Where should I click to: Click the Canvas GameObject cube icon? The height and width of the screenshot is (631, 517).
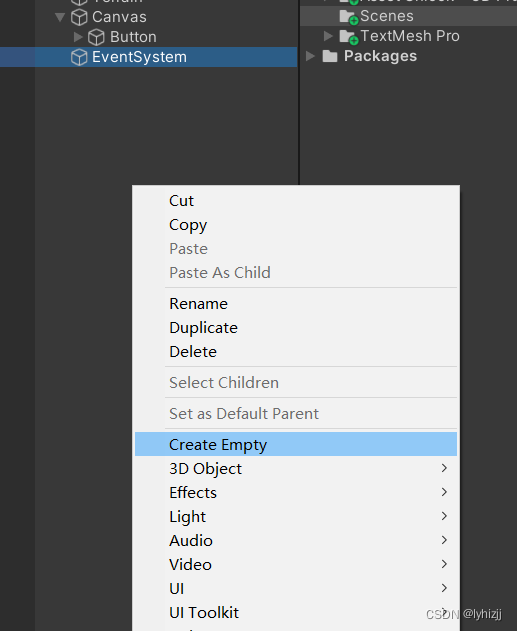(79, 17)
